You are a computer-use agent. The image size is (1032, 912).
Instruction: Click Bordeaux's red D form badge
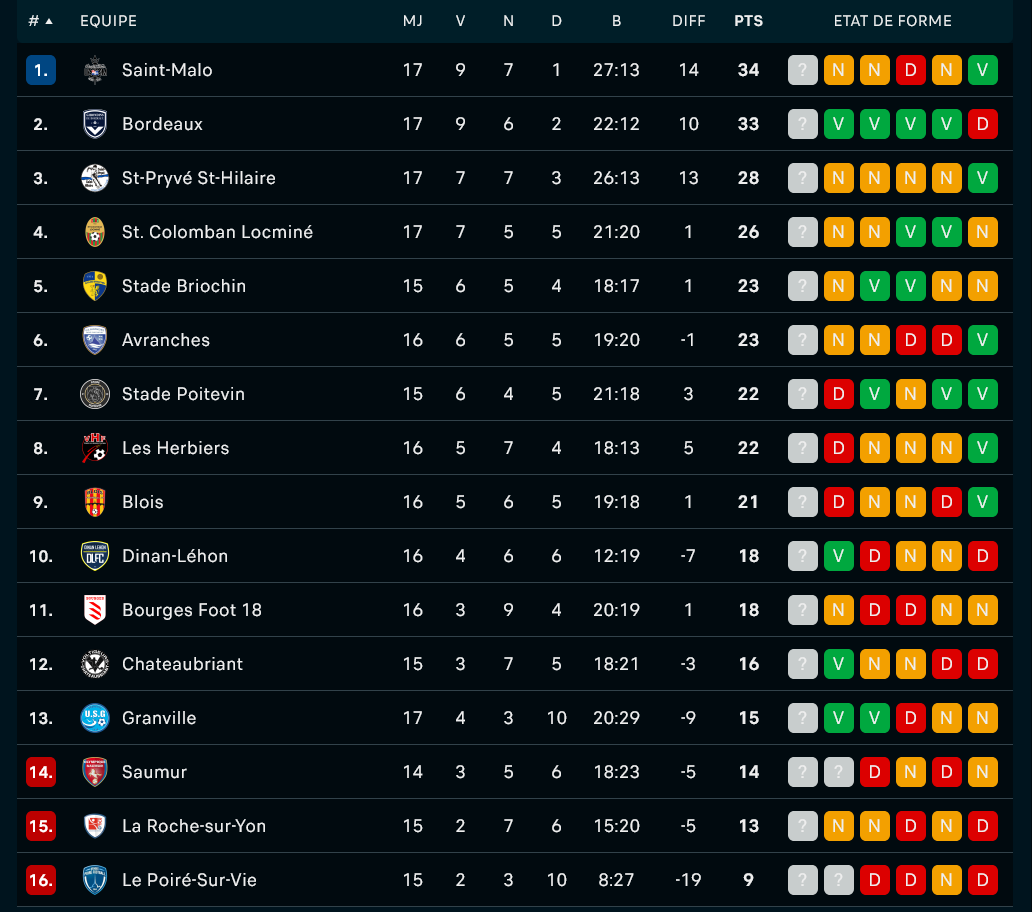[x=983, y=124]
